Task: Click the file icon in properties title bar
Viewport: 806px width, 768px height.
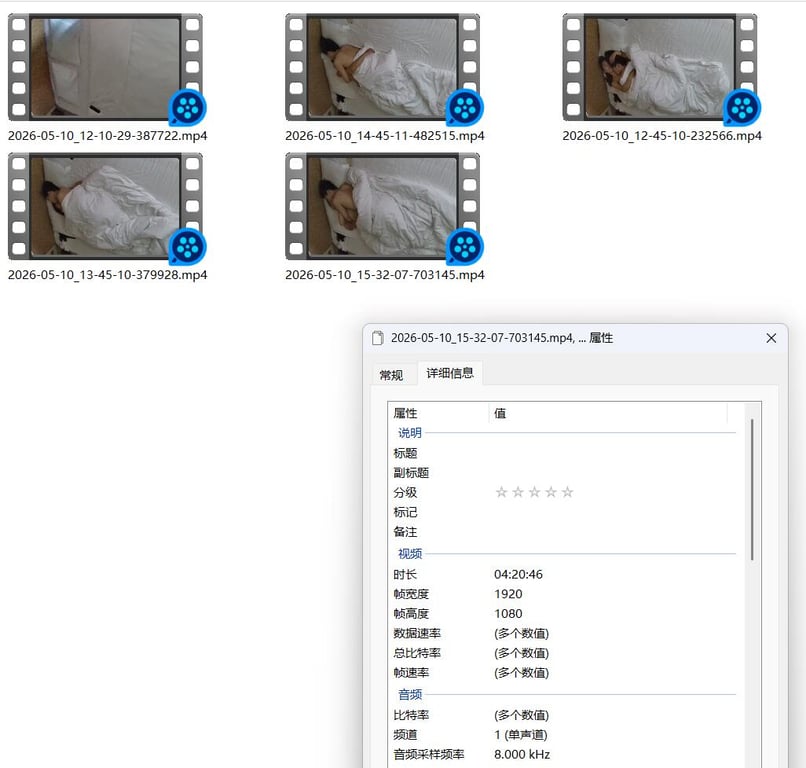Action: [378, 338]
